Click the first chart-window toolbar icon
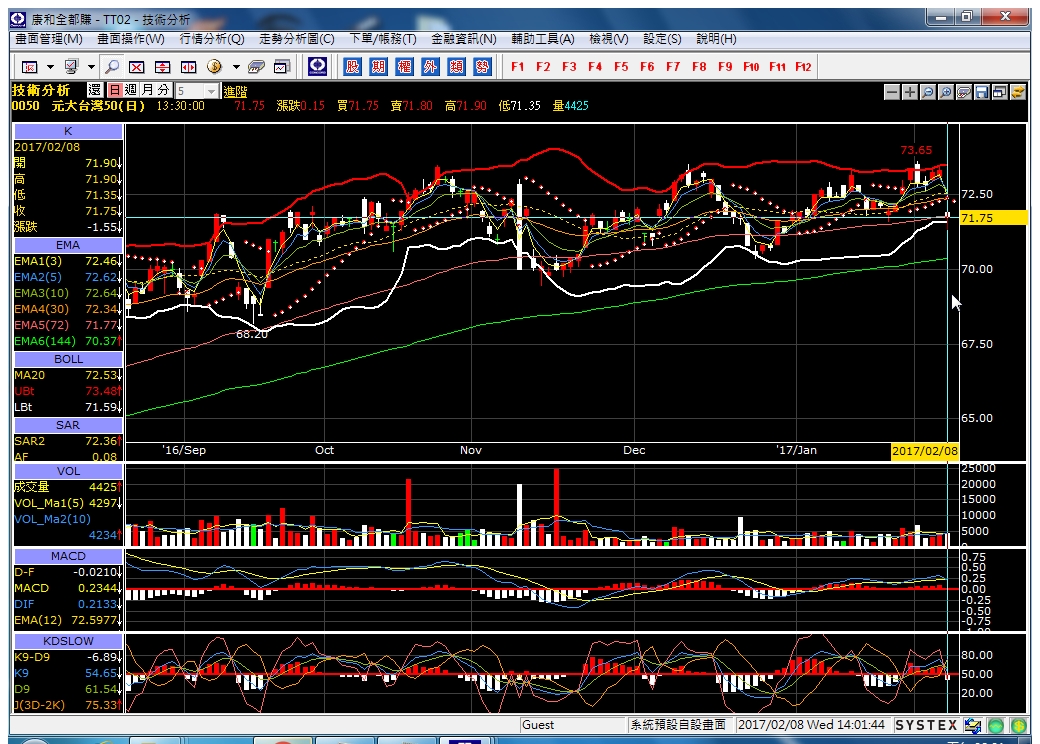Viewport: 1040px width, 744px height. click(30, 67)
